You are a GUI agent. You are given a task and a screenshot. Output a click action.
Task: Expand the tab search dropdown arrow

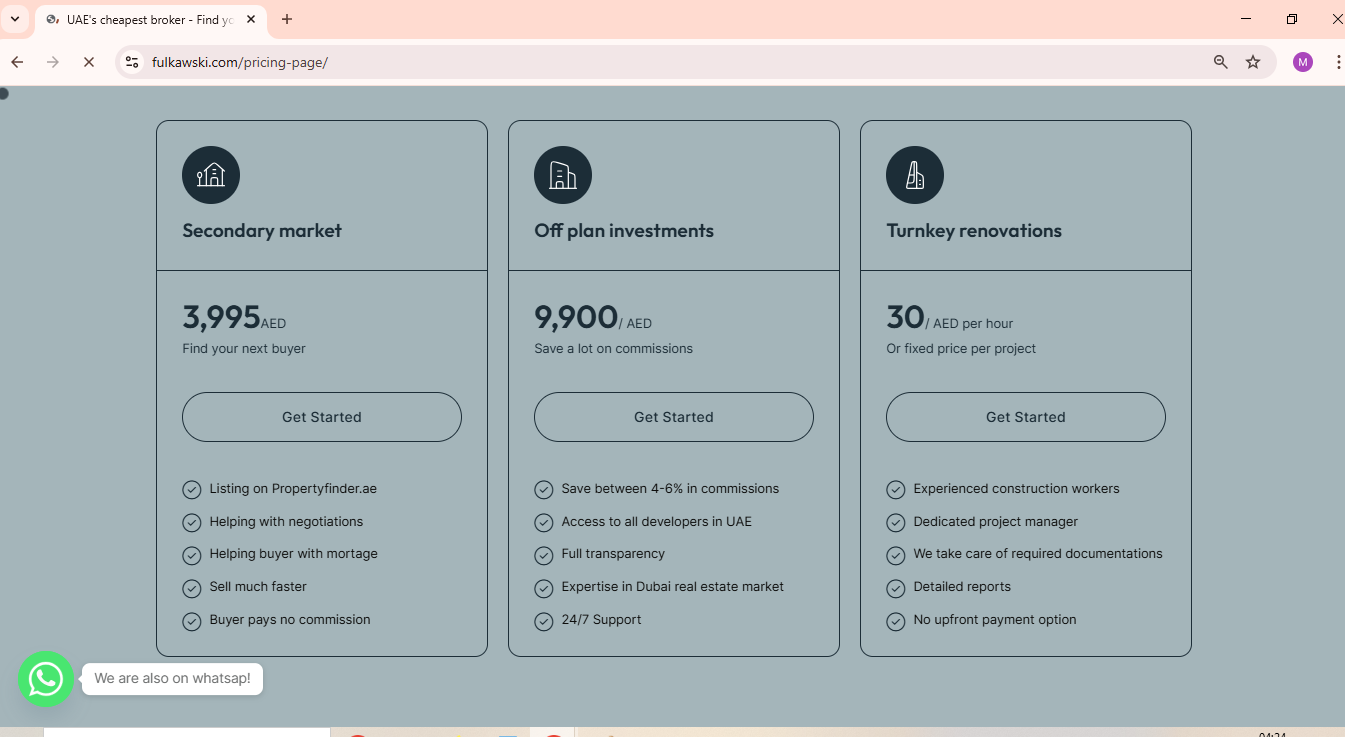pos(15,19)
